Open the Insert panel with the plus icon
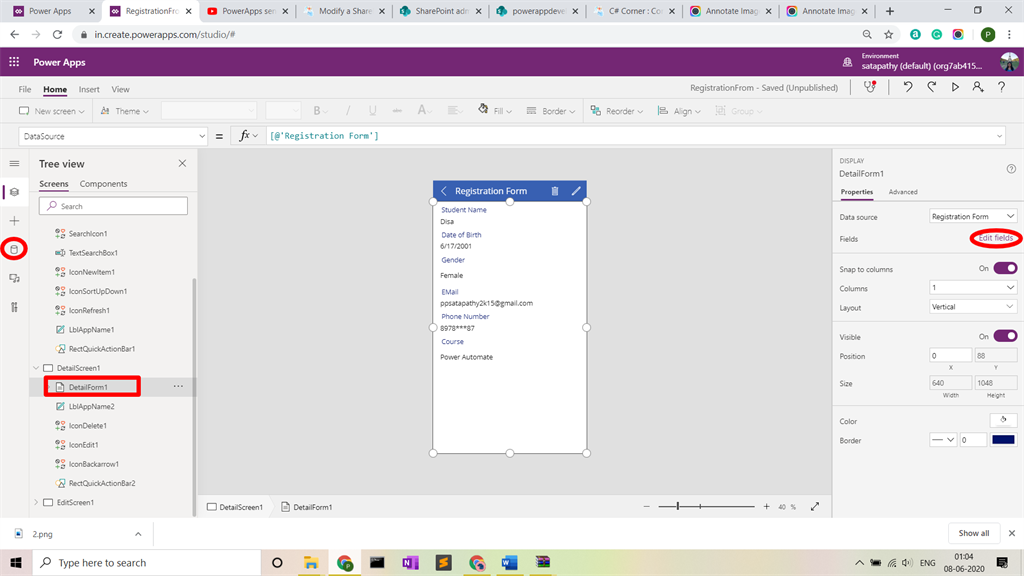Screen dimensions: 1024x576 [x=14, y=220]
